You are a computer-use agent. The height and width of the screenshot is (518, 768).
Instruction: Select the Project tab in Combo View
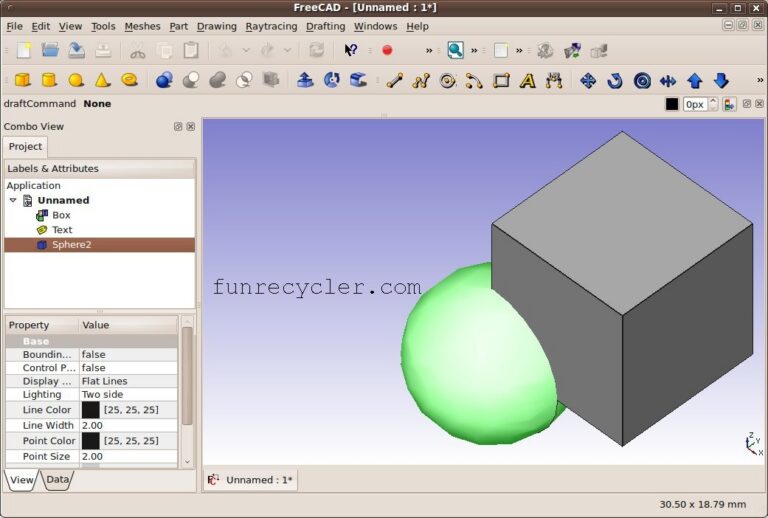click(25, 146)
